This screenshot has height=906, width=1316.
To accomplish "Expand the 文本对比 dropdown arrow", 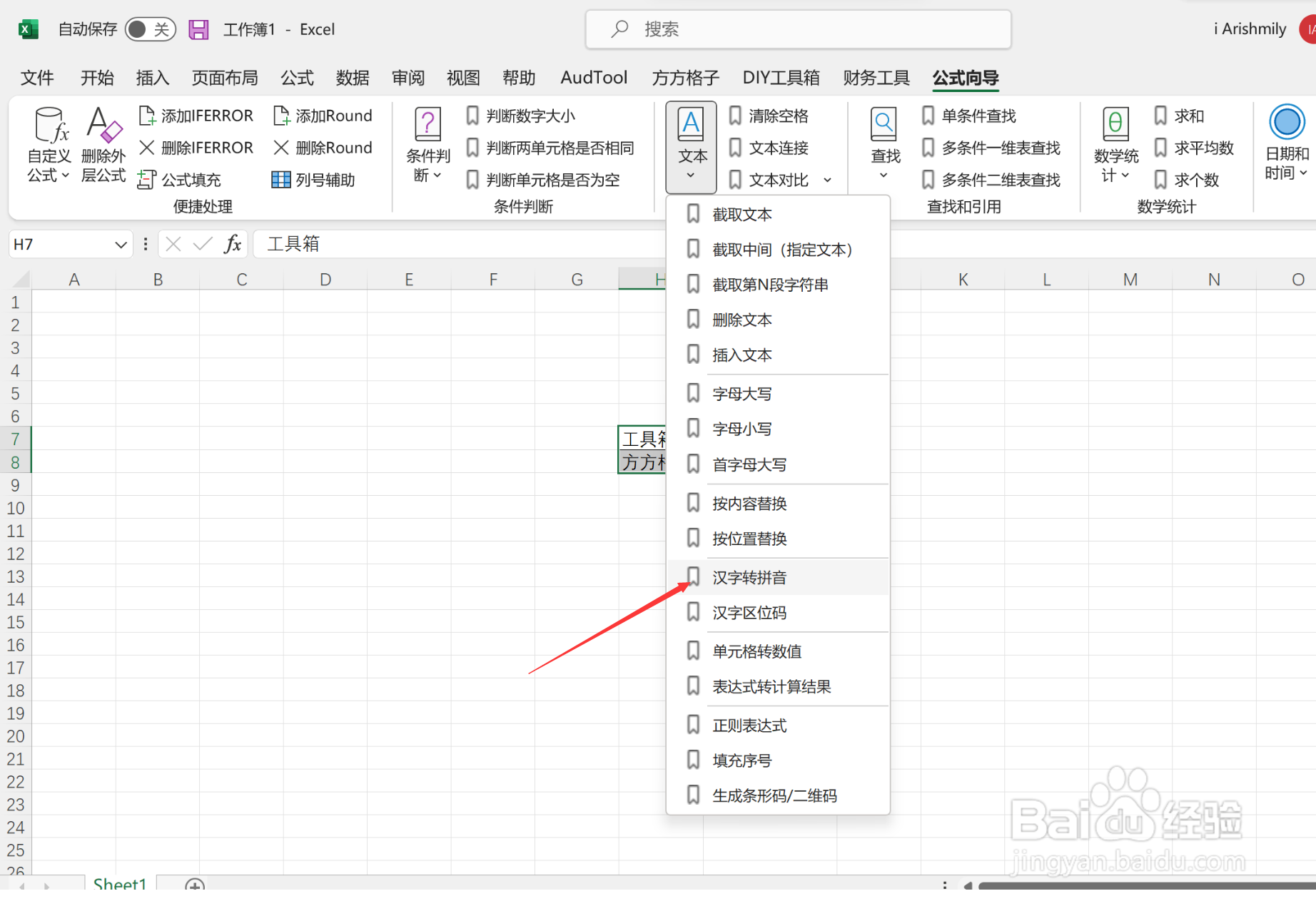I will pyautogui.click(x=828, y=180).
